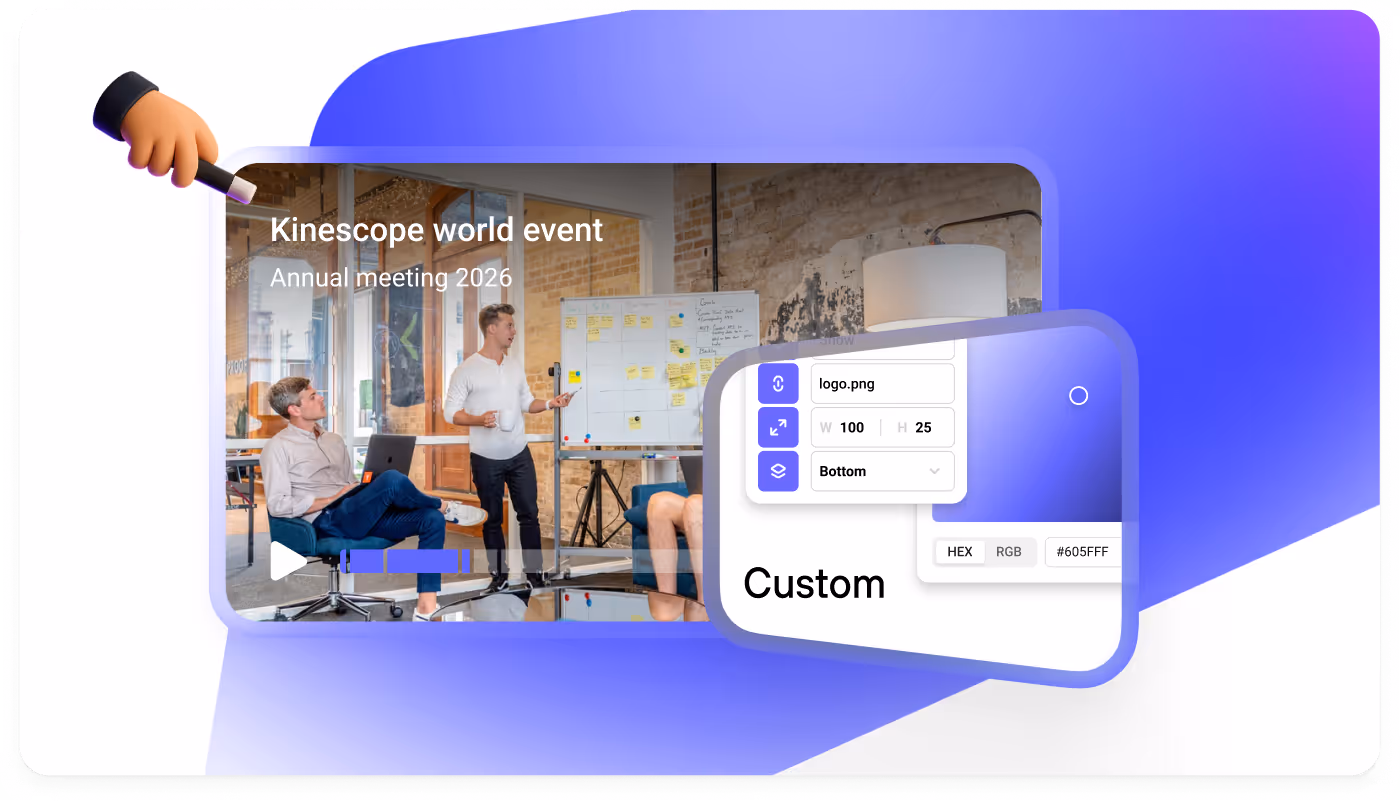Click the width value 100
The width and height of the screenshot is (1400, 805).
pos(852,428)
